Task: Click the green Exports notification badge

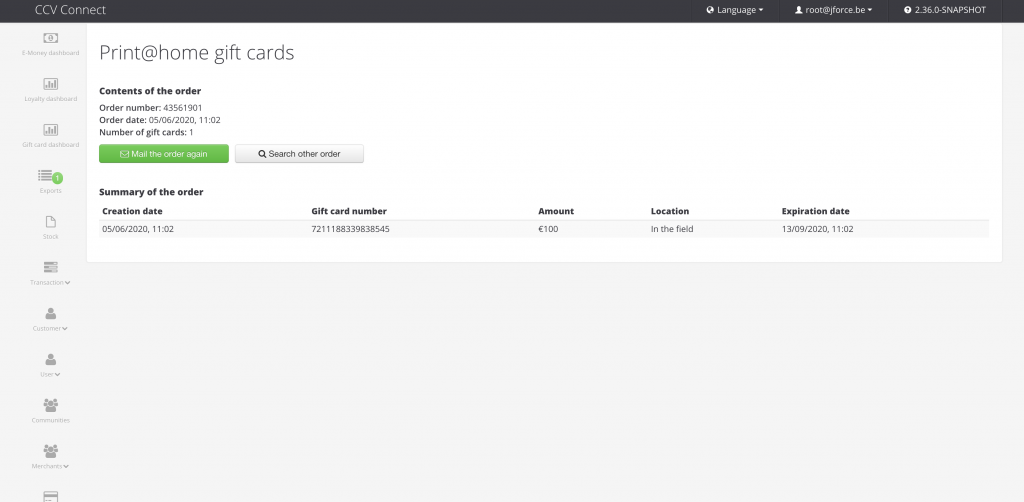Action: [57, 178]
